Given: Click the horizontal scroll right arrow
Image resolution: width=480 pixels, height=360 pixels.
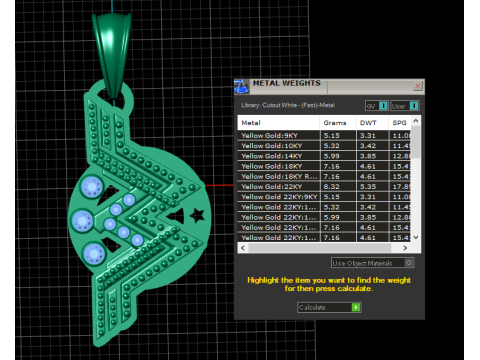Looking at the screenshot, I should [405, 248].
